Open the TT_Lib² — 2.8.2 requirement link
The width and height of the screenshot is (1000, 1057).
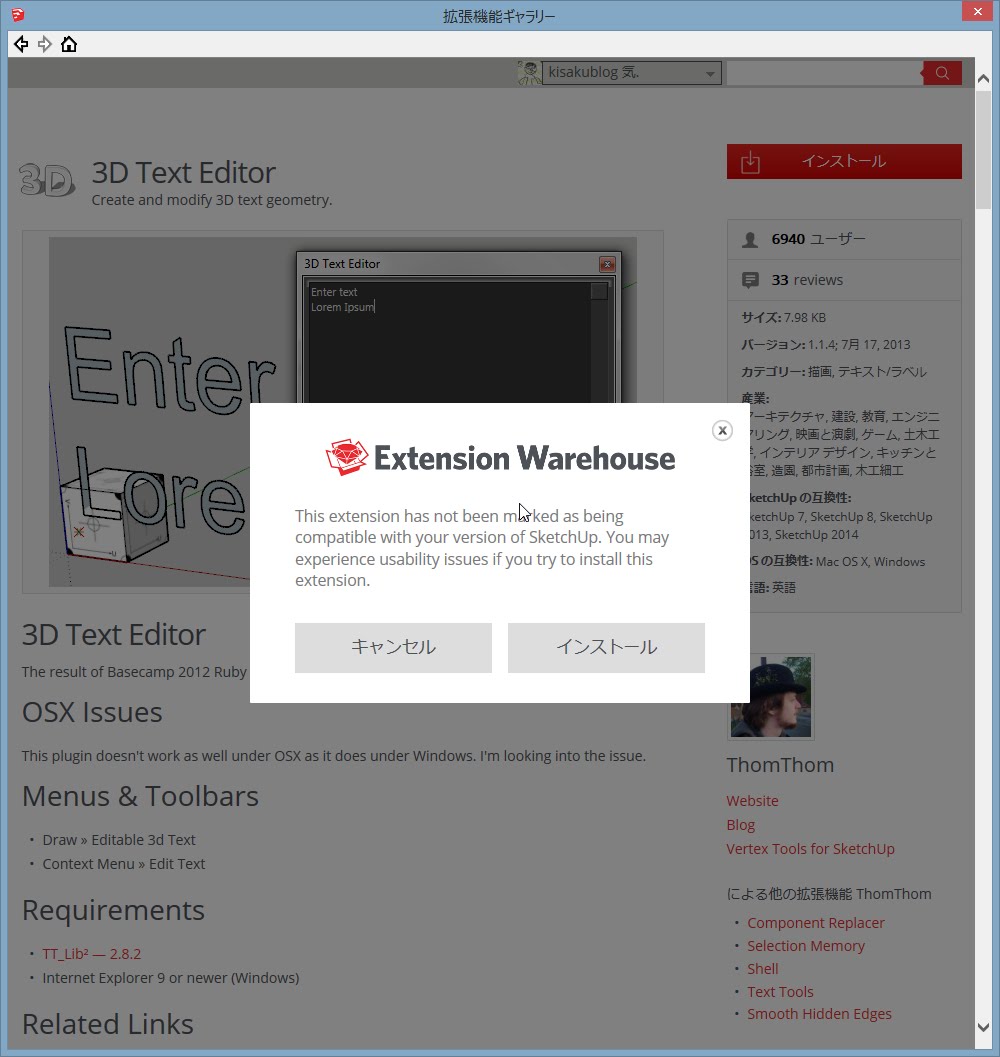point(92,954)
